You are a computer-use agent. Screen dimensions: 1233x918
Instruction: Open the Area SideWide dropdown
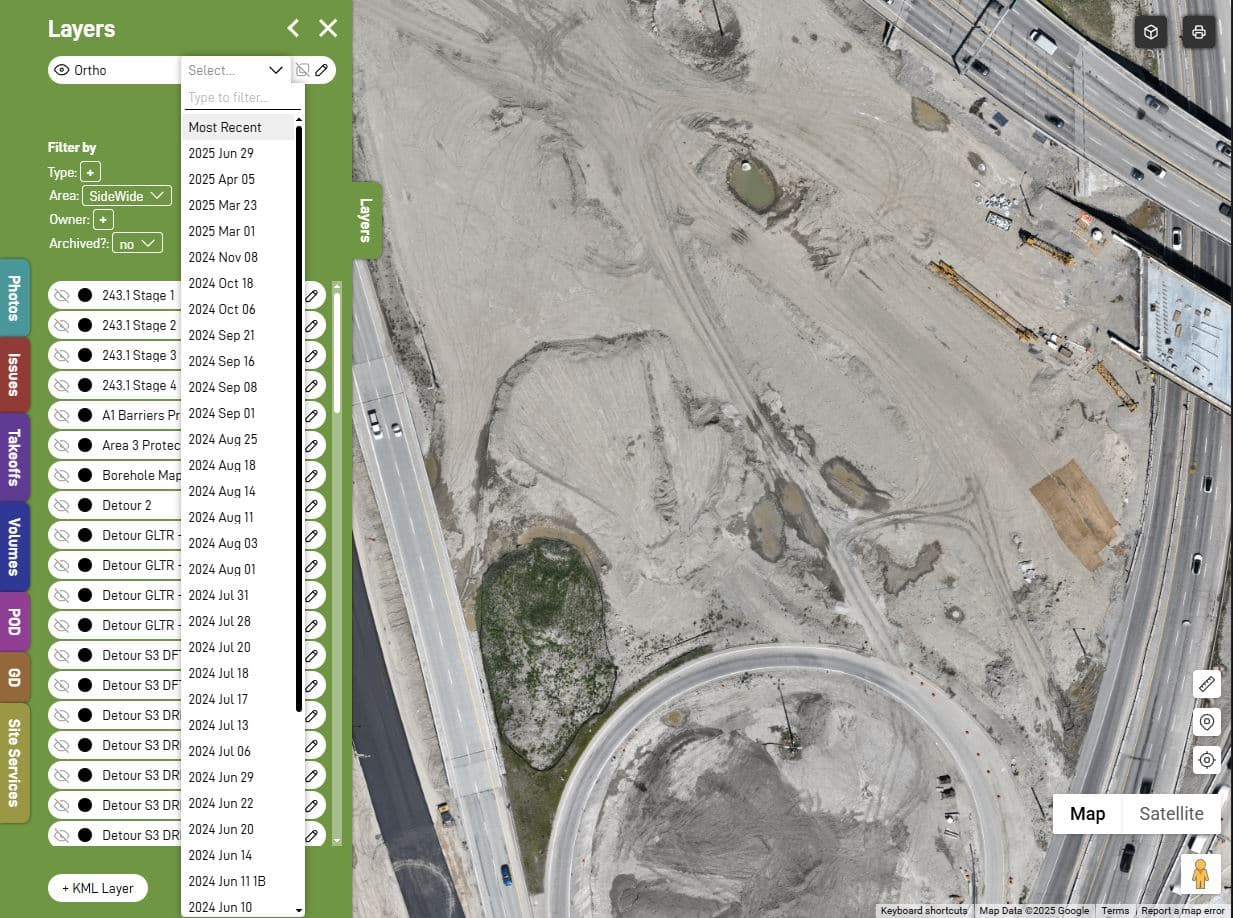pos(127,196)
